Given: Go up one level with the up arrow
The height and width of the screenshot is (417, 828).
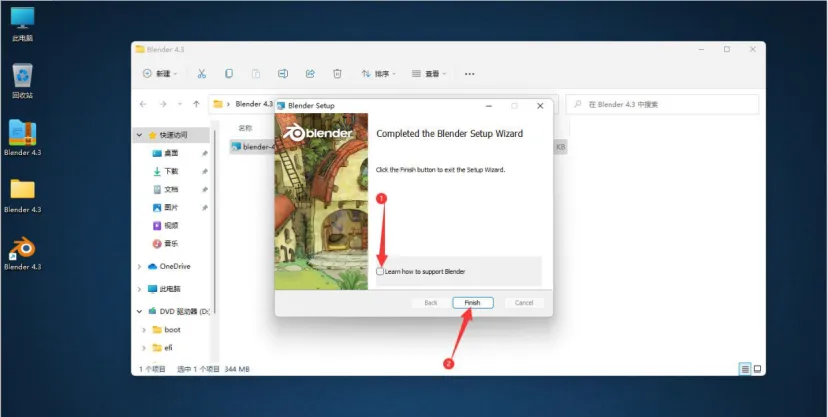Looking at the screenshot, I should [196, 104].
